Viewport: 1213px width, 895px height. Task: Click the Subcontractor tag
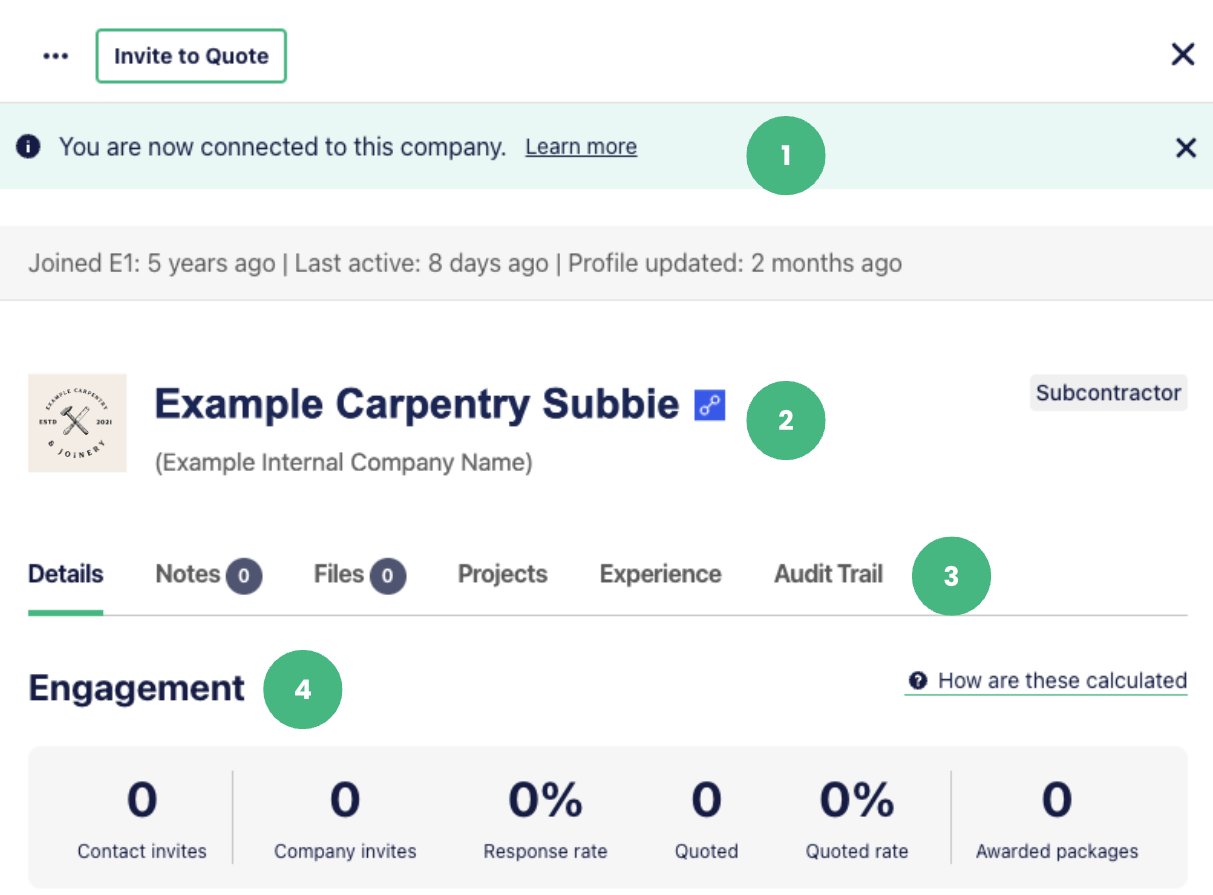(x=1108, y=393)
